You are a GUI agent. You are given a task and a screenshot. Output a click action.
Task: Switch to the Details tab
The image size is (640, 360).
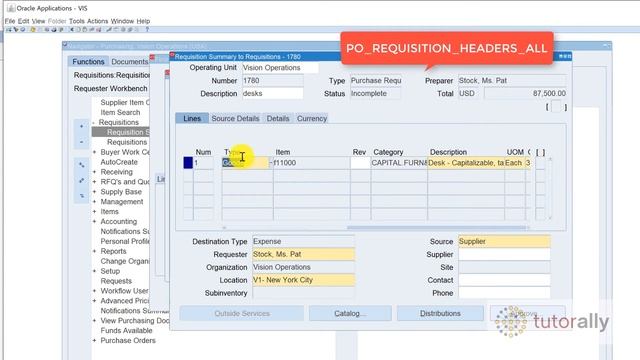coord(278,118)
